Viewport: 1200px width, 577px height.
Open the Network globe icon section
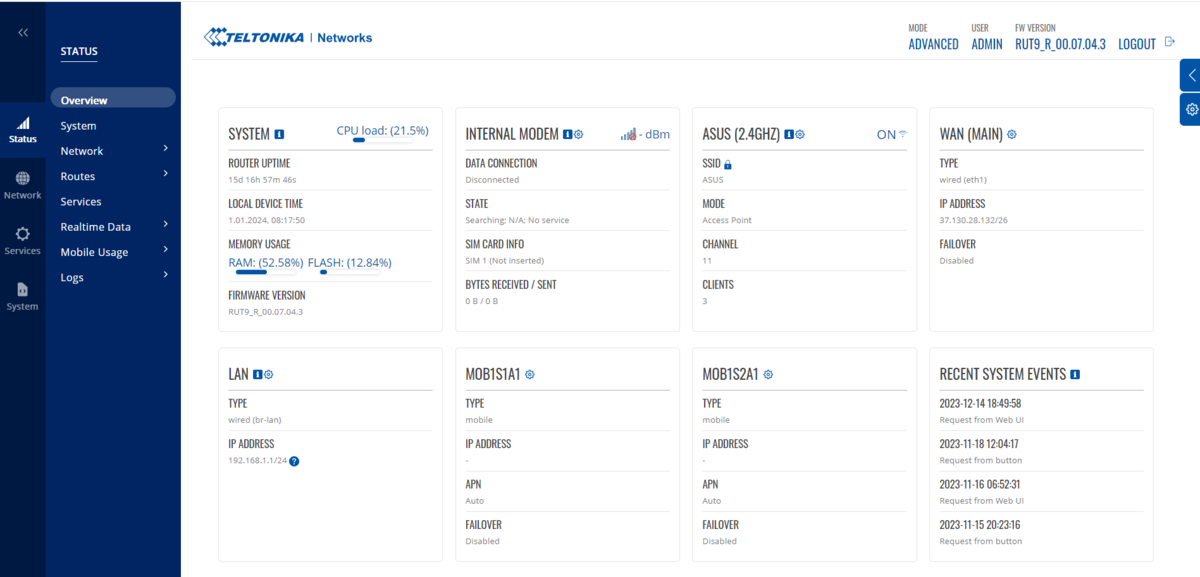pos(22,185)
